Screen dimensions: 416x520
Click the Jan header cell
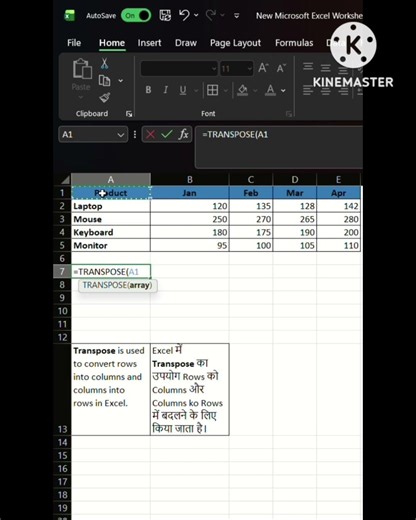(190, 193)
